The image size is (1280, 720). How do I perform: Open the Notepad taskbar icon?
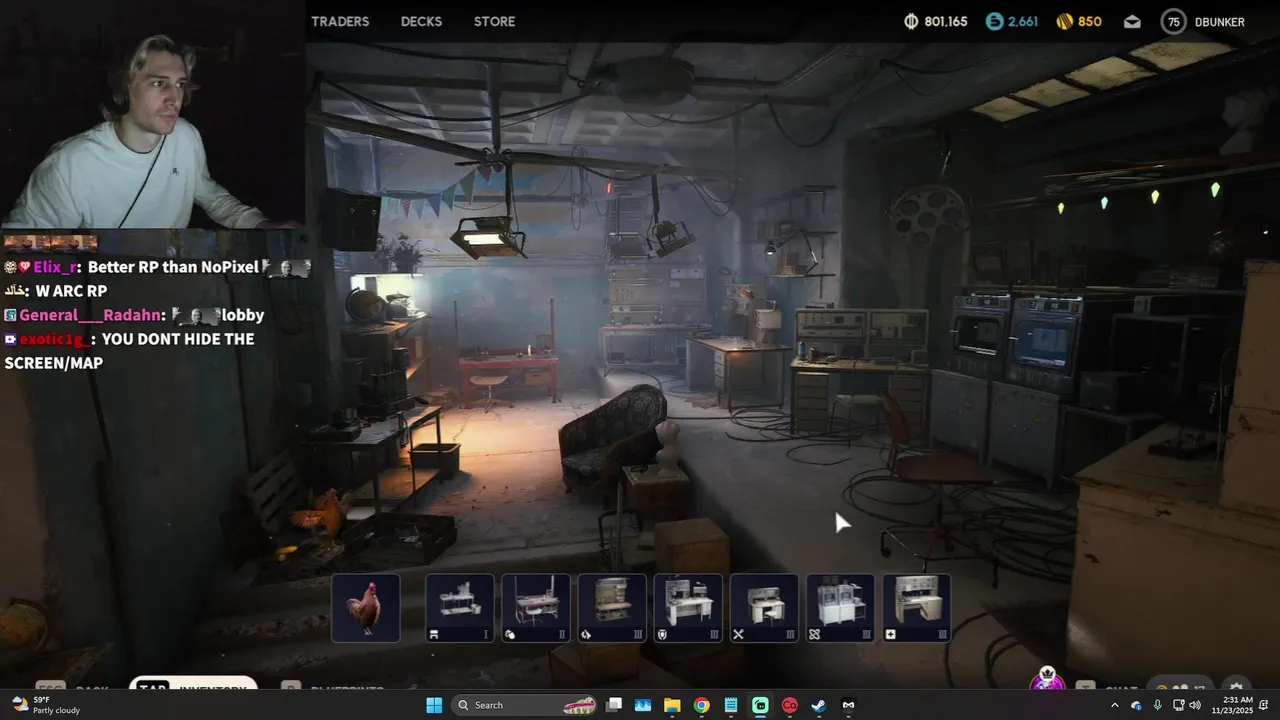click(731, 705)
